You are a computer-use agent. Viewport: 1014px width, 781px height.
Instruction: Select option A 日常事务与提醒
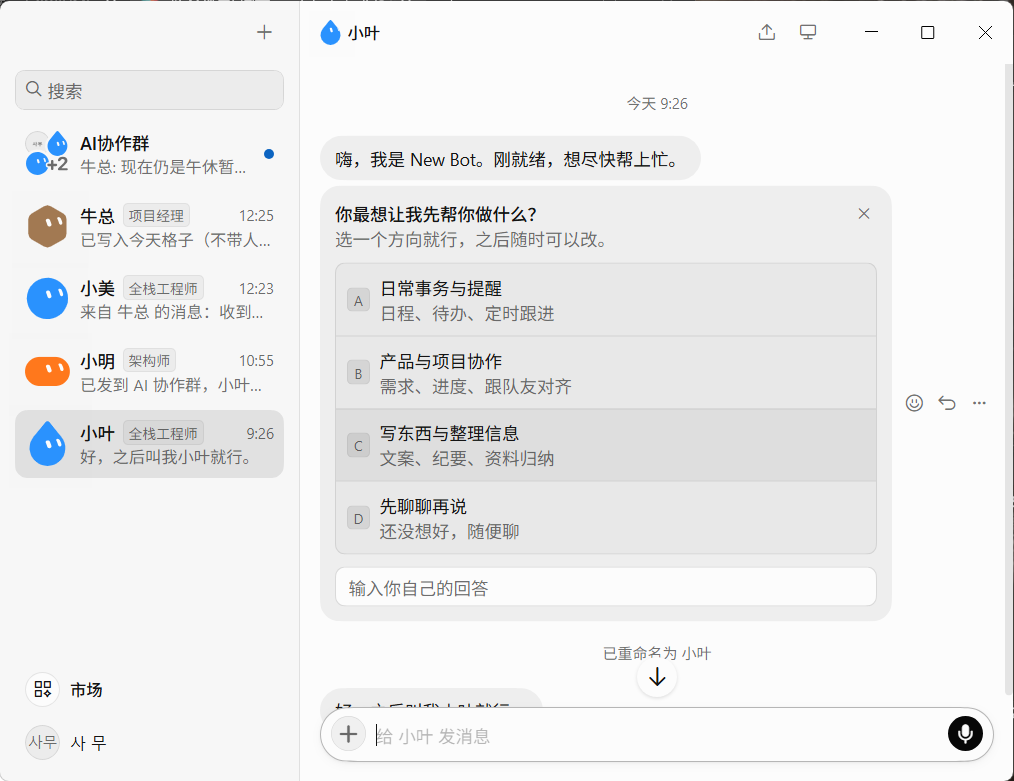click(x=606, y=301)
